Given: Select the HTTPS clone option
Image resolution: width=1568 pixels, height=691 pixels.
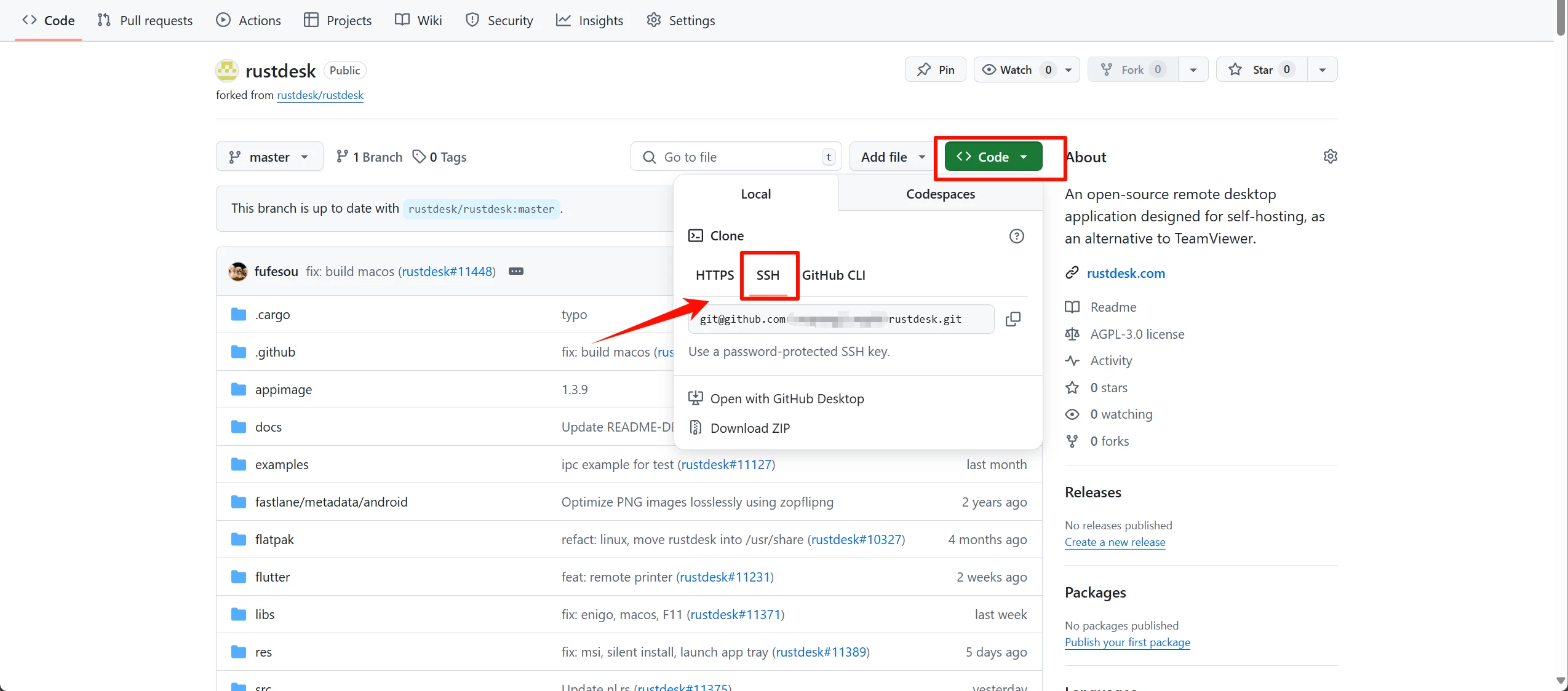Looking at the screenshot, I should click(x=714, y=275).
